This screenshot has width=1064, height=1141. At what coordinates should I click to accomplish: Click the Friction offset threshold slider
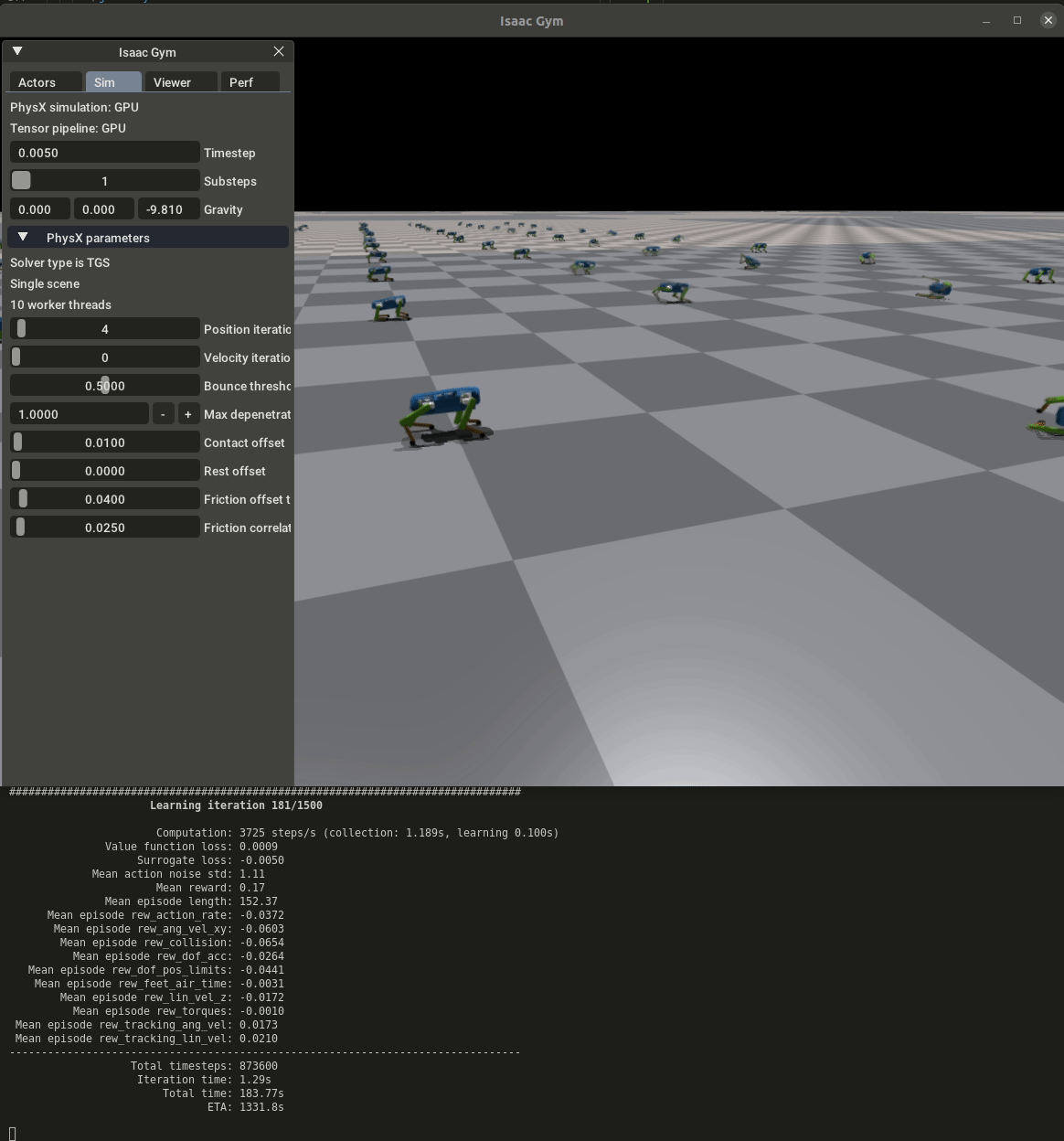[104, 499]
